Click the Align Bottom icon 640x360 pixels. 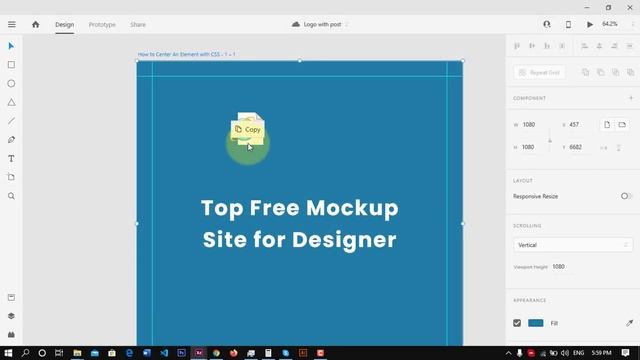[x=547, y=46]
